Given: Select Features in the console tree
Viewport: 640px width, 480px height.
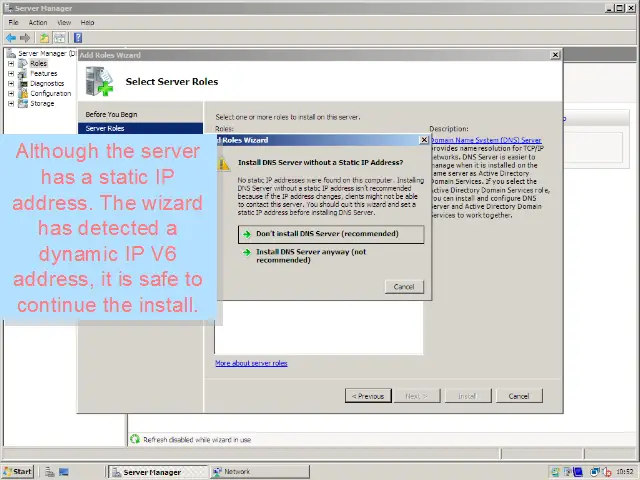Looking at the screenshot, I should [x=44, y=73].
